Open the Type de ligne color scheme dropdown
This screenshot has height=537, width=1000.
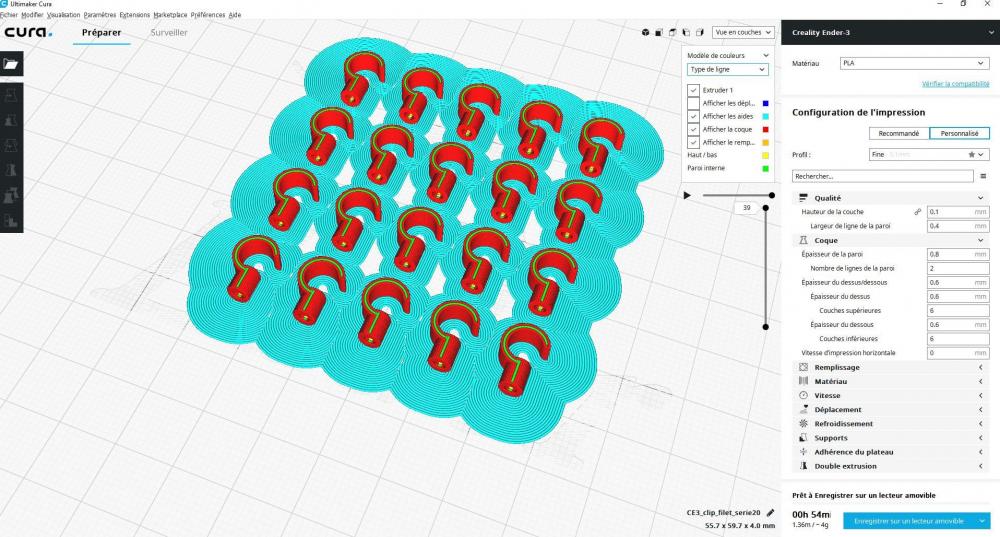(728, 70)
